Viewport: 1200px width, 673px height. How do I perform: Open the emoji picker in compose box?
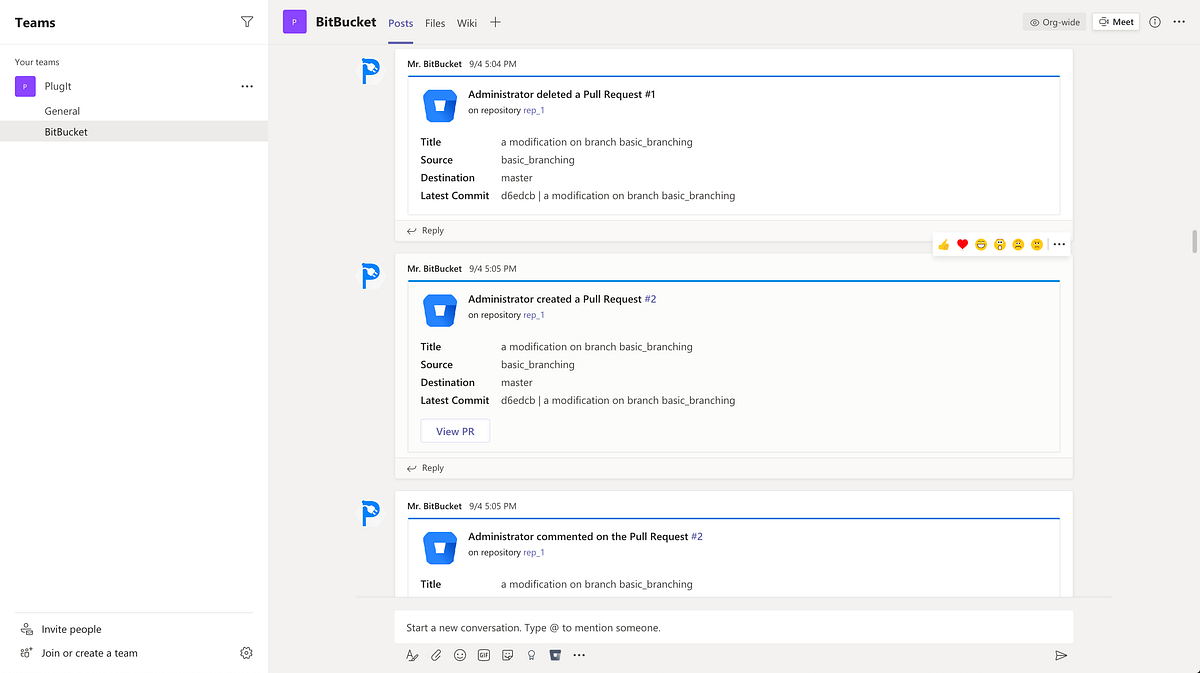tap(460, 655)
